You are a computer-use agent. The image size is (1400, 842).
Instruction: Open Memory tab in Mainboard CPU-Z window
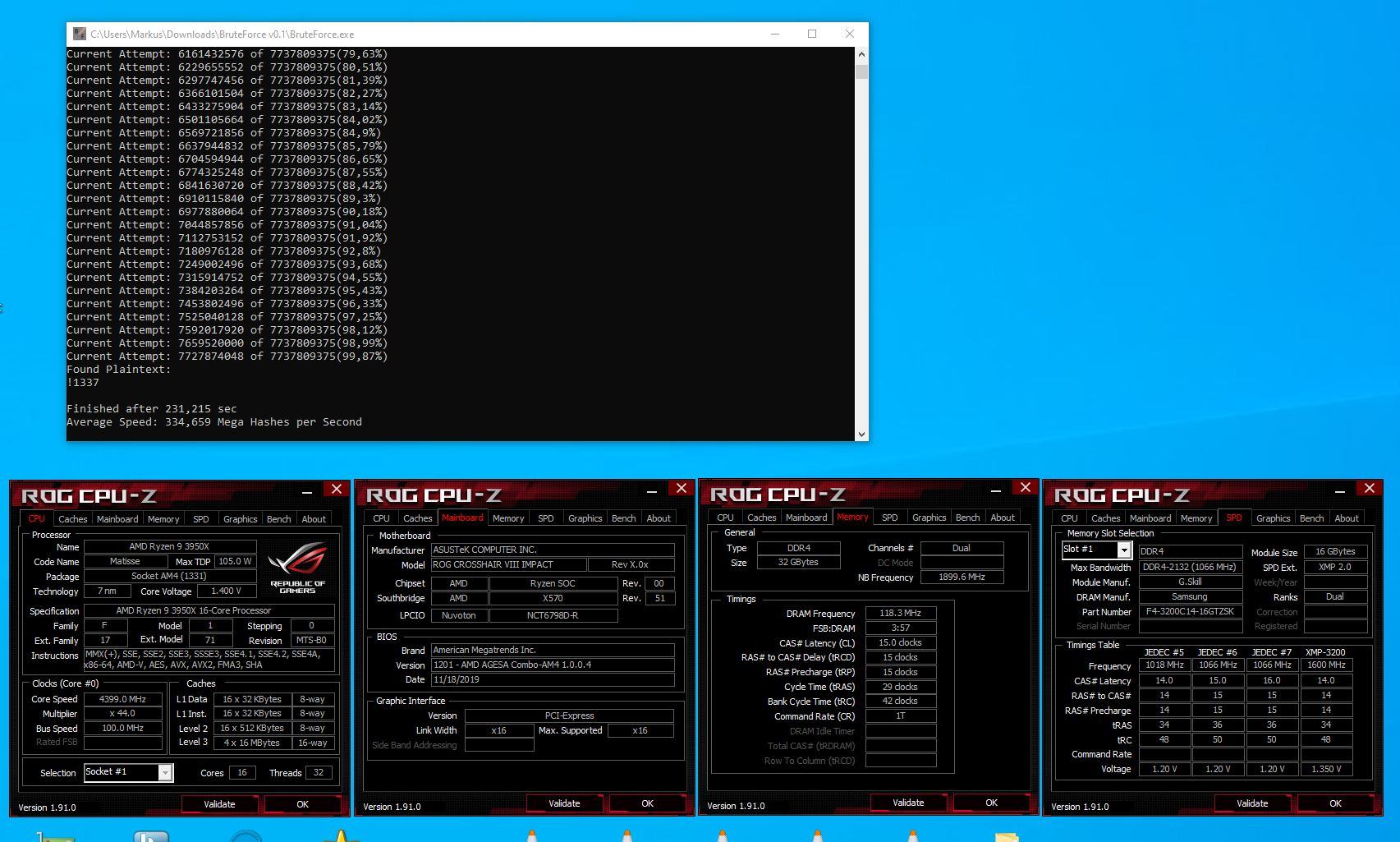point(508,518)
